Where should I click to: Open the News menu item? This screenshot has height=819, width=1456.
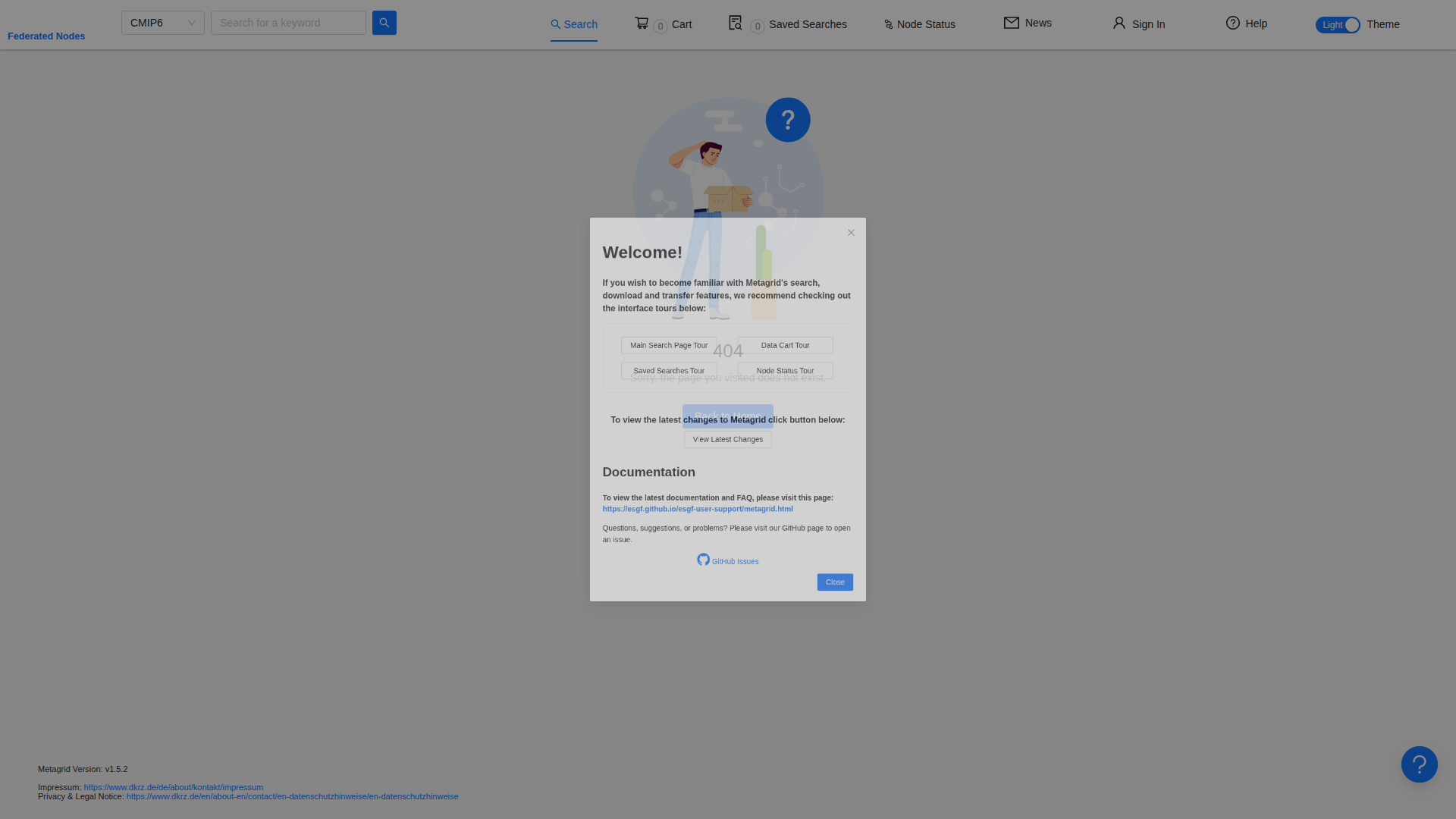1028,23
